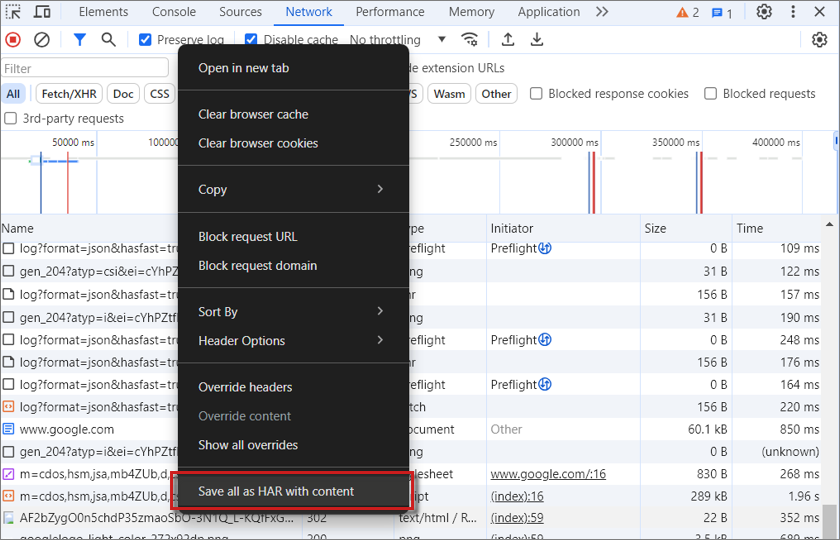Screen dimensions: 840x540
Task: Click the stop recording network log icon
Action: (13, 40)
